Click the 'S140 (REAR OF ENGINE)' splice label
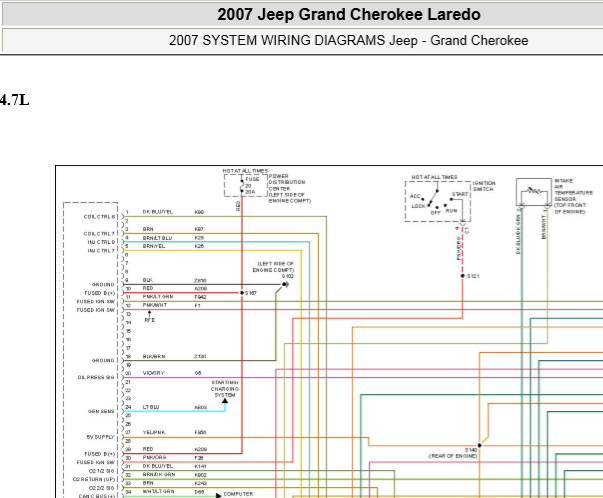The image size is (603, 498). pyautogui.click(x=453, y=453)
